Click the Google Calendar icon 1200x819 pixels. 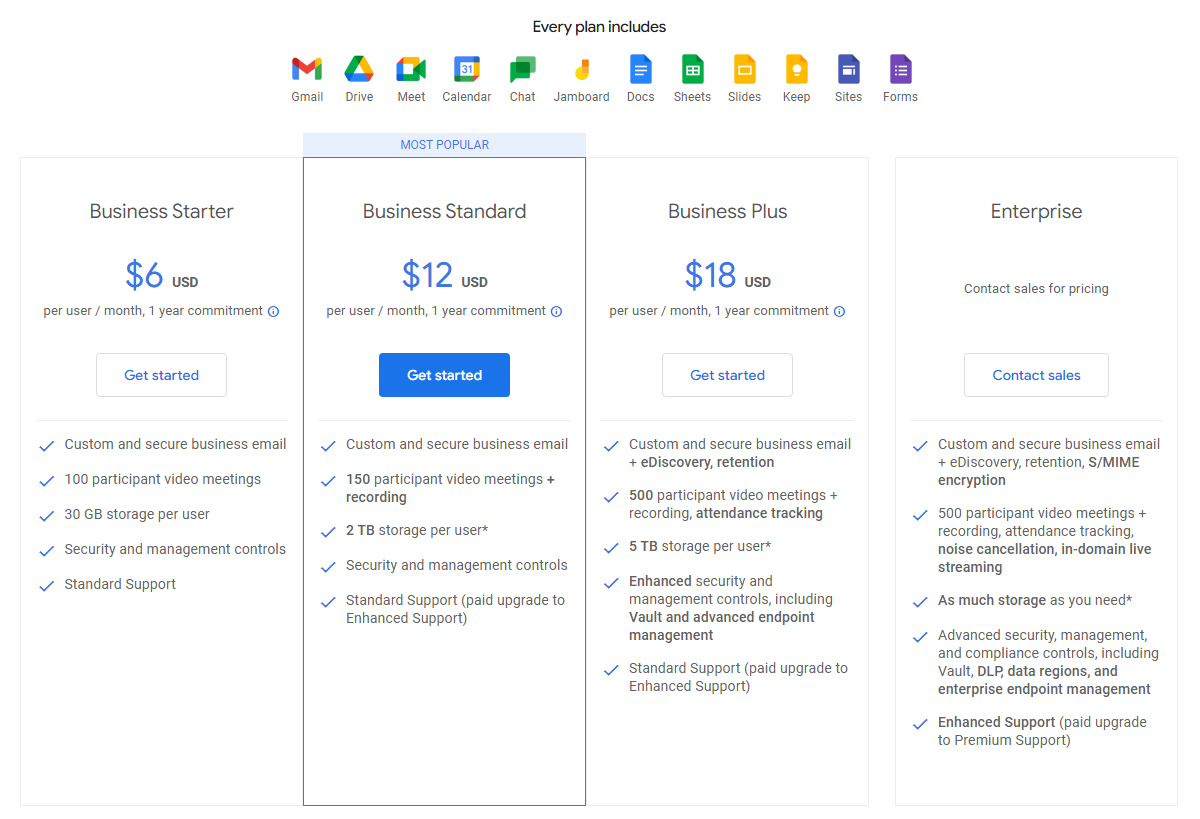point(467,69)
